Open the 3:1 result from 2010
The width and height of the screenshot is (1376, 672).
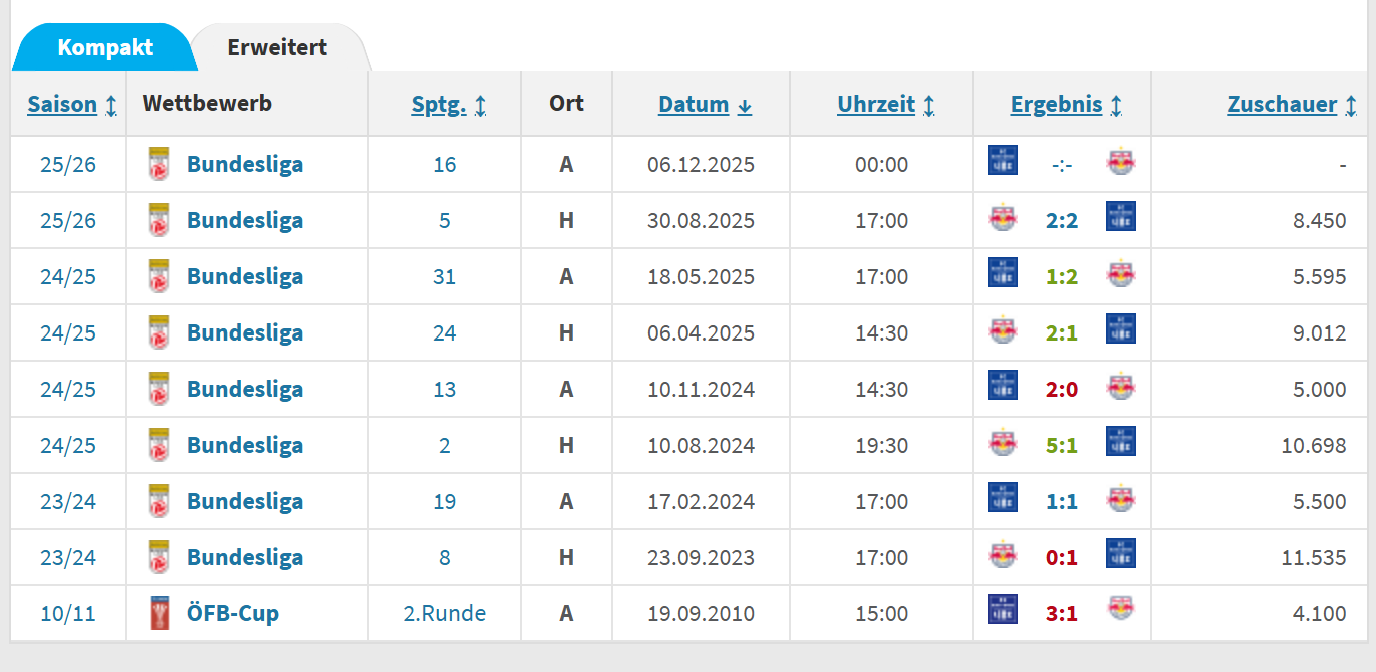(x=1062, y=613)
